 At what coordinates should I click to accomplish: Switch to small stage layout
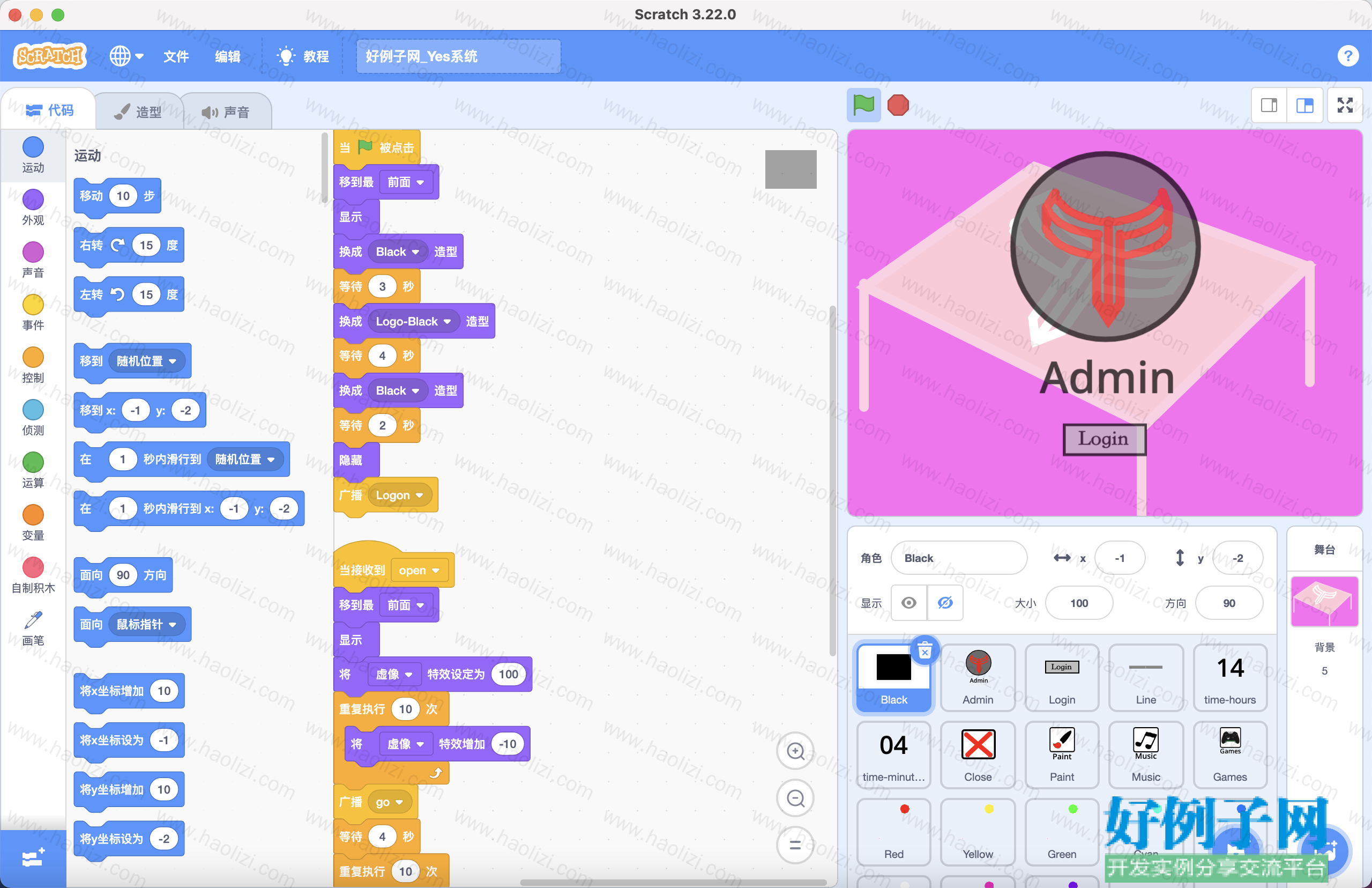1269,105
